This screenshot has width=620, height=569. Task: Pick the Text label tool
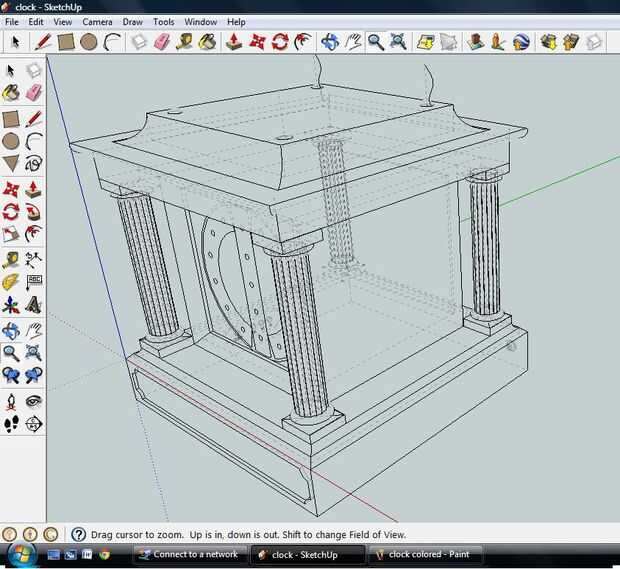(33, 283)
